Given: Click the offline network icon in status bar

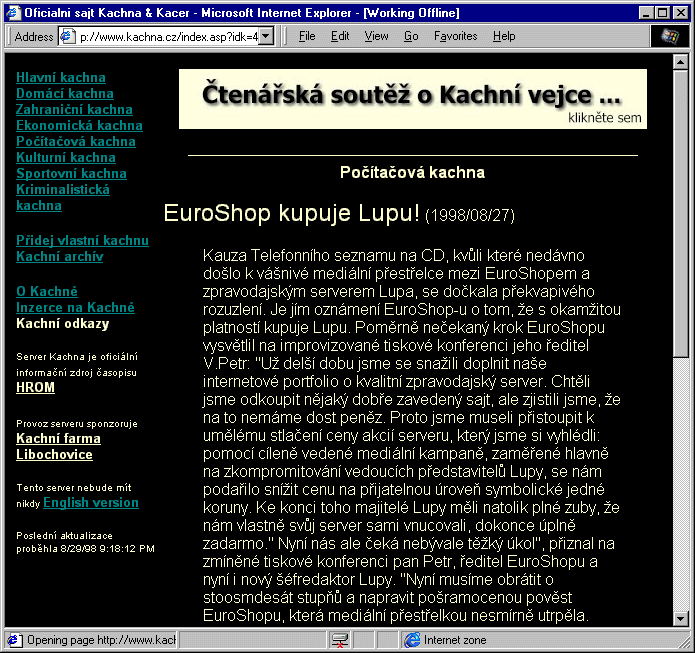Looking at the screenshot, I should [340, 640].
